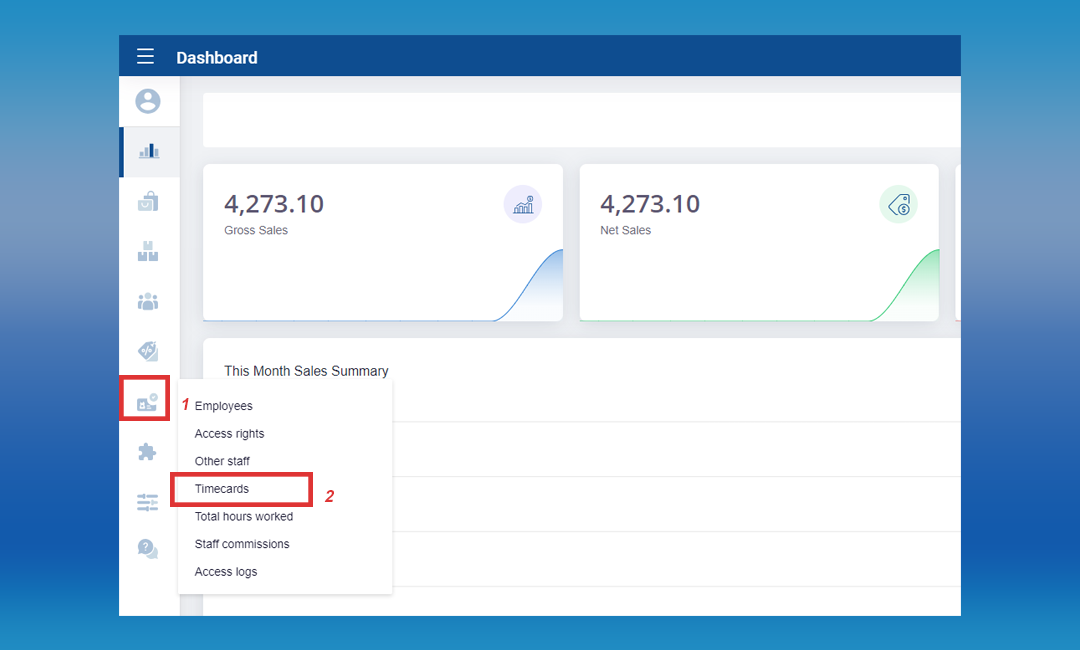Select Employees from the flyout menu
1080x650 pixels.
224,406
